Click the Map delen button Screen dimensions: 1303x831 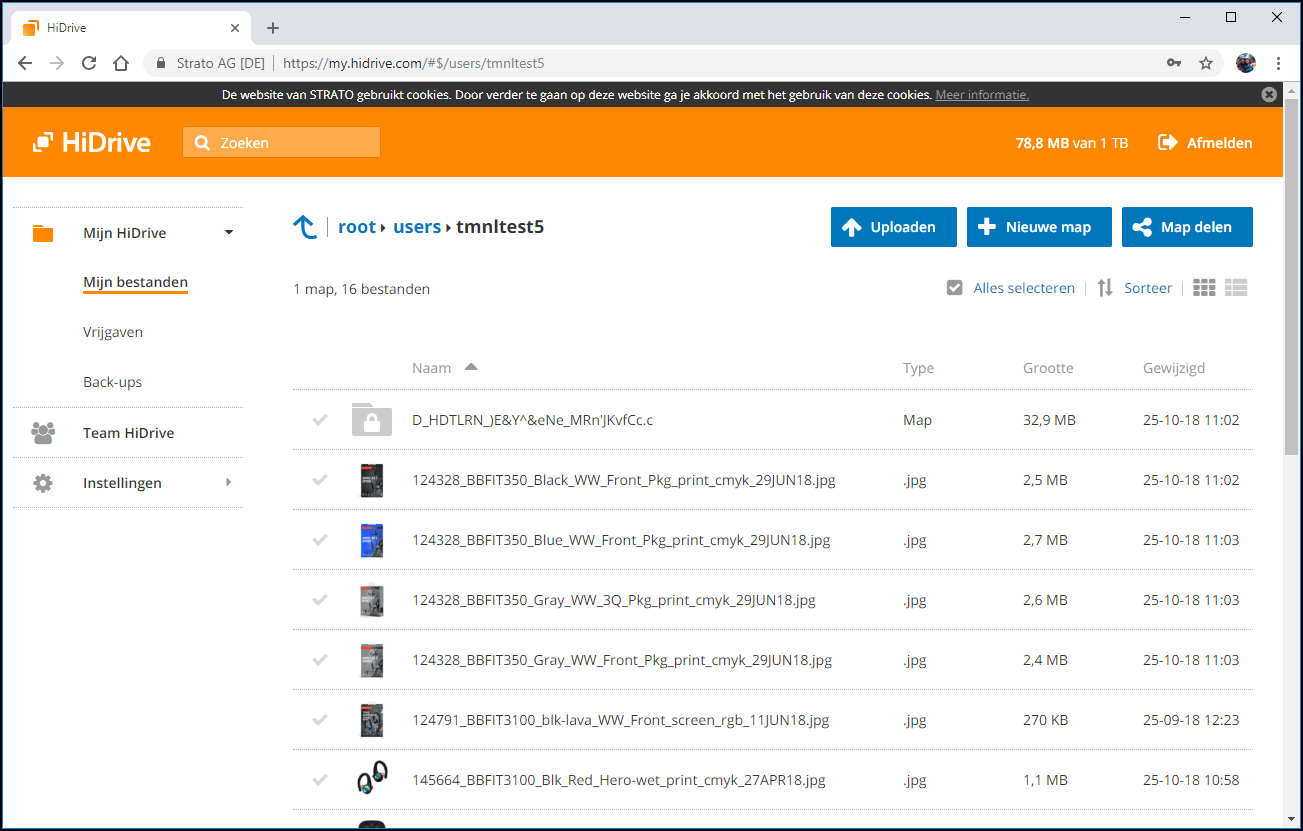(1187, 227)
